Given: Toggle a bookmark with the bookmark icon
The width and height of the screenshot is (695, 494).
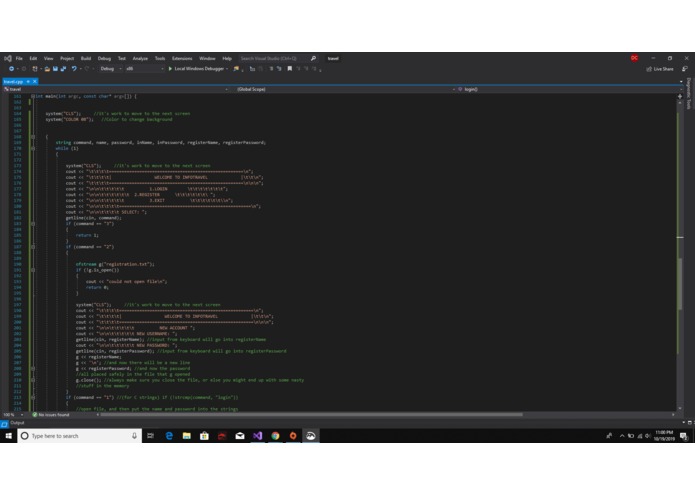Looking at the screenshot, I should point(289,69).
